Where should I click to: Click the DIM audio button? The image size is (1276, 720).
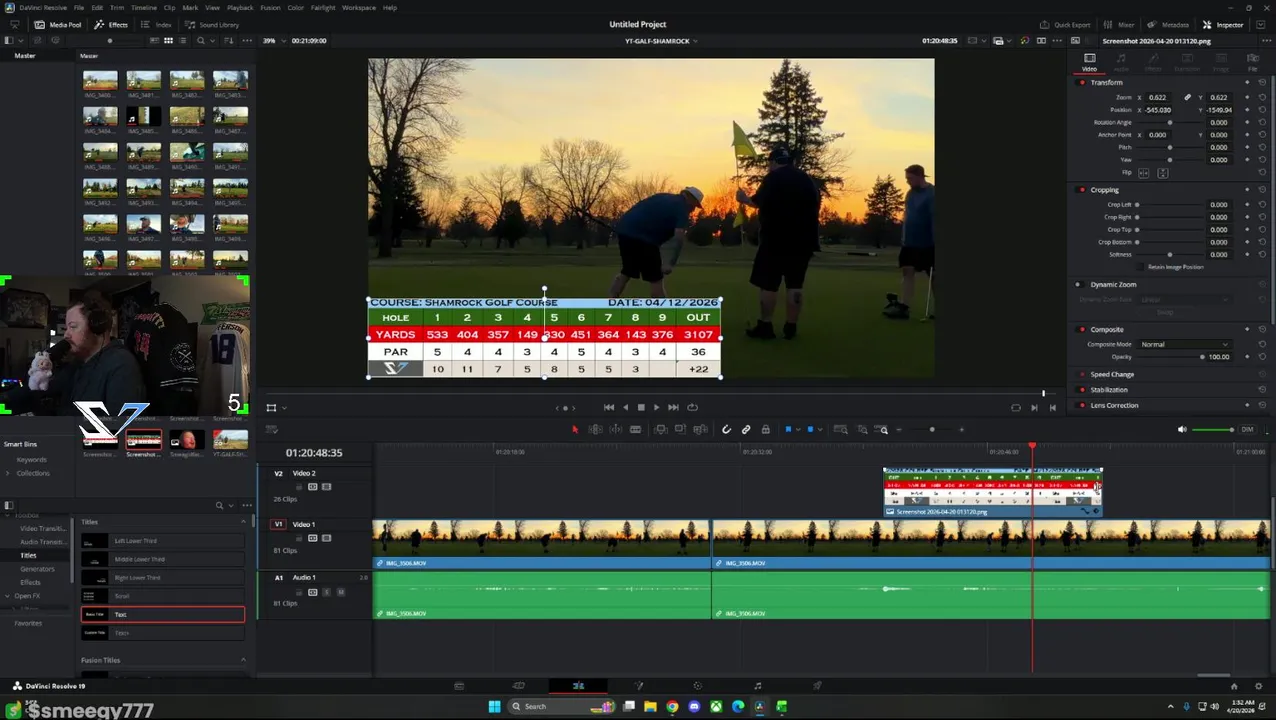click(1247, 430)
